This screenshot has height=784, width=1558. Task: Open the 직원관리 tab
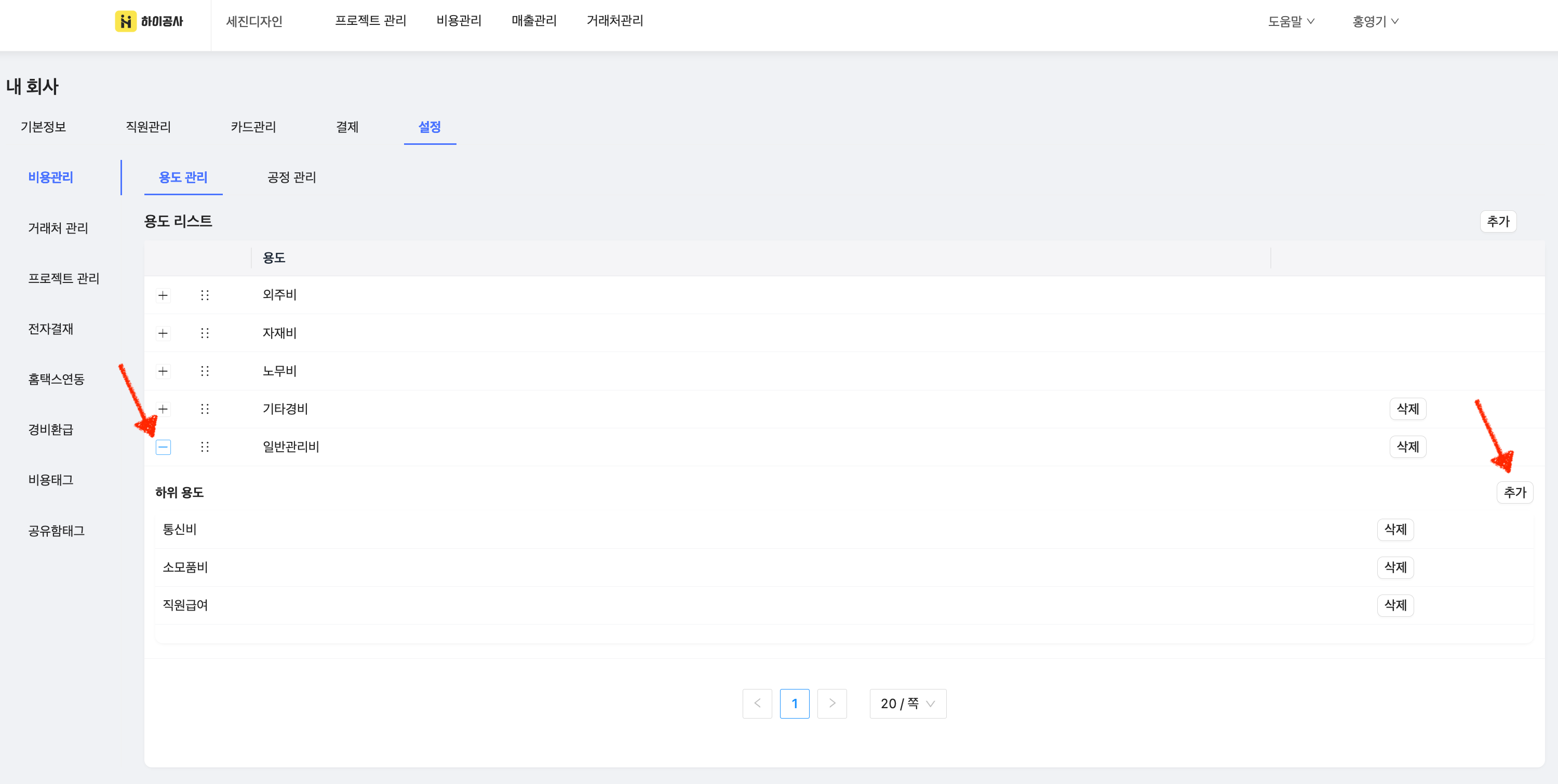click(148, 127)
